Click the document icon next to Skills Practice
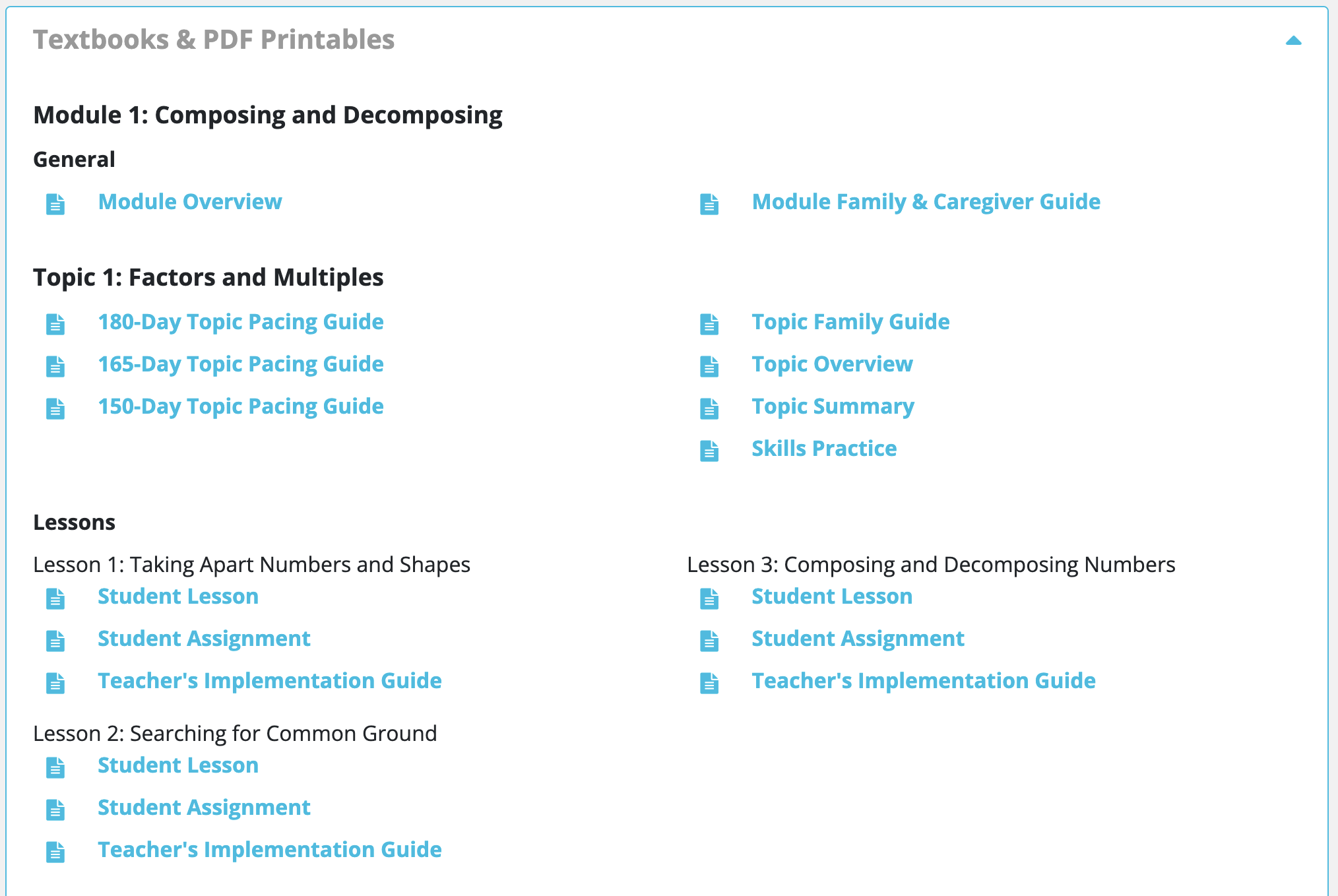The width and height of the screenshot is (1338, 896). point(709,451)
